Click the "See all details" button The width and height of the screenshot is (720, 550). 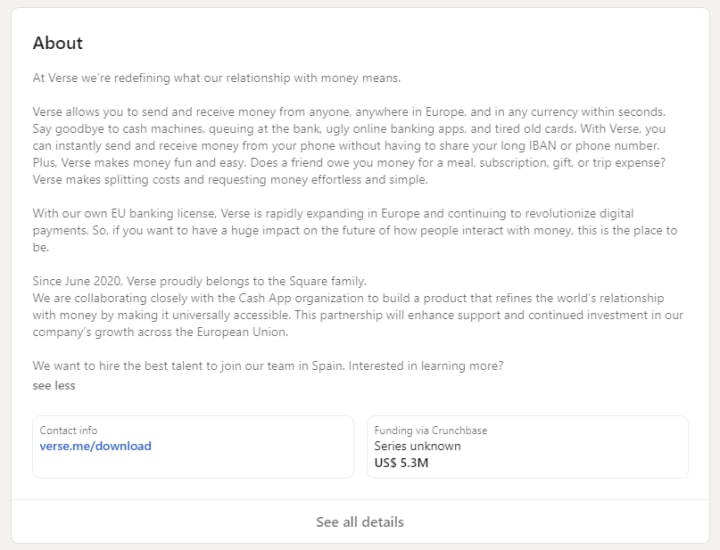360,522
